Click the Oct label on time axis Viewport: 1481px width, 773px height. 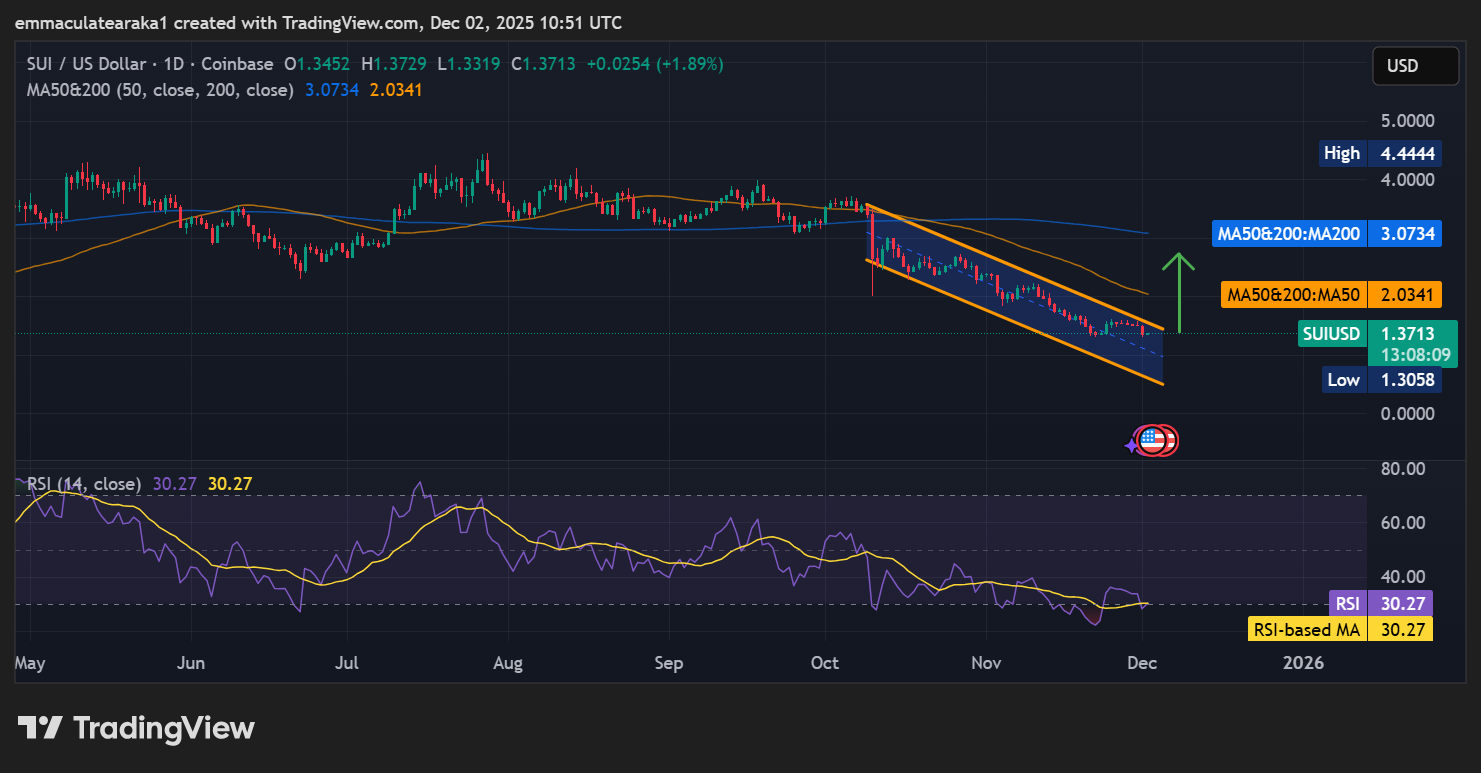(x=825, y=663)
